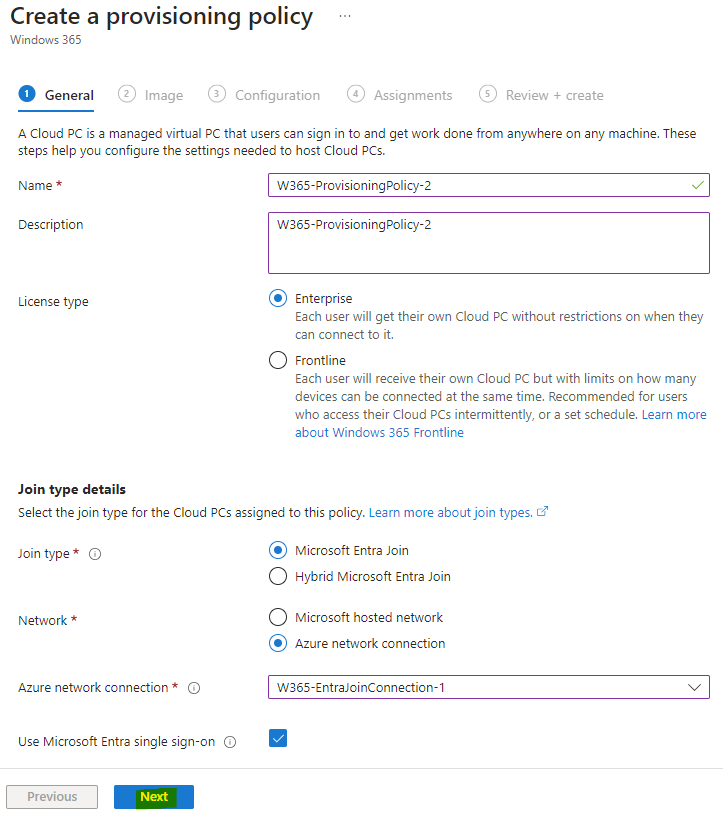Select Microsoft hosted network radio button
This screenshot has height=813, width=723.
(x=278, y=617)
